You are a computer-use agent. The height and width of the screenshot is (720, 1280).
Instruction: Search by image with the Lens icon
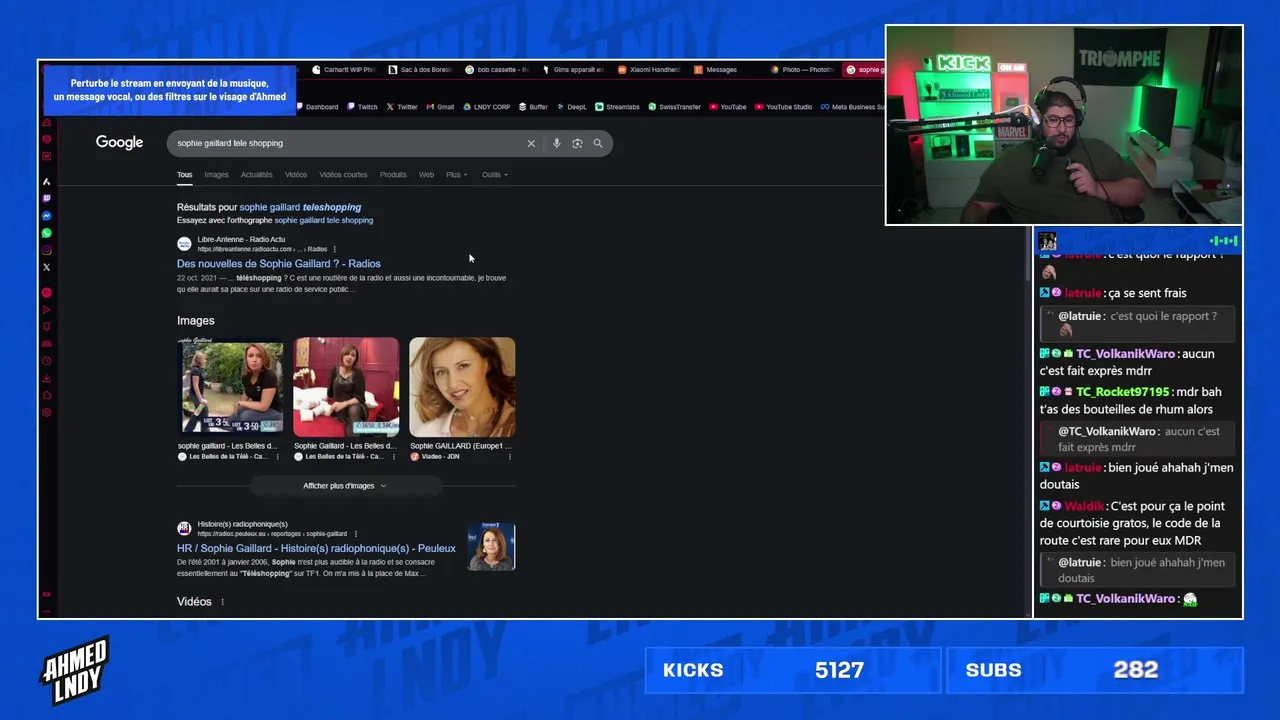577,143
